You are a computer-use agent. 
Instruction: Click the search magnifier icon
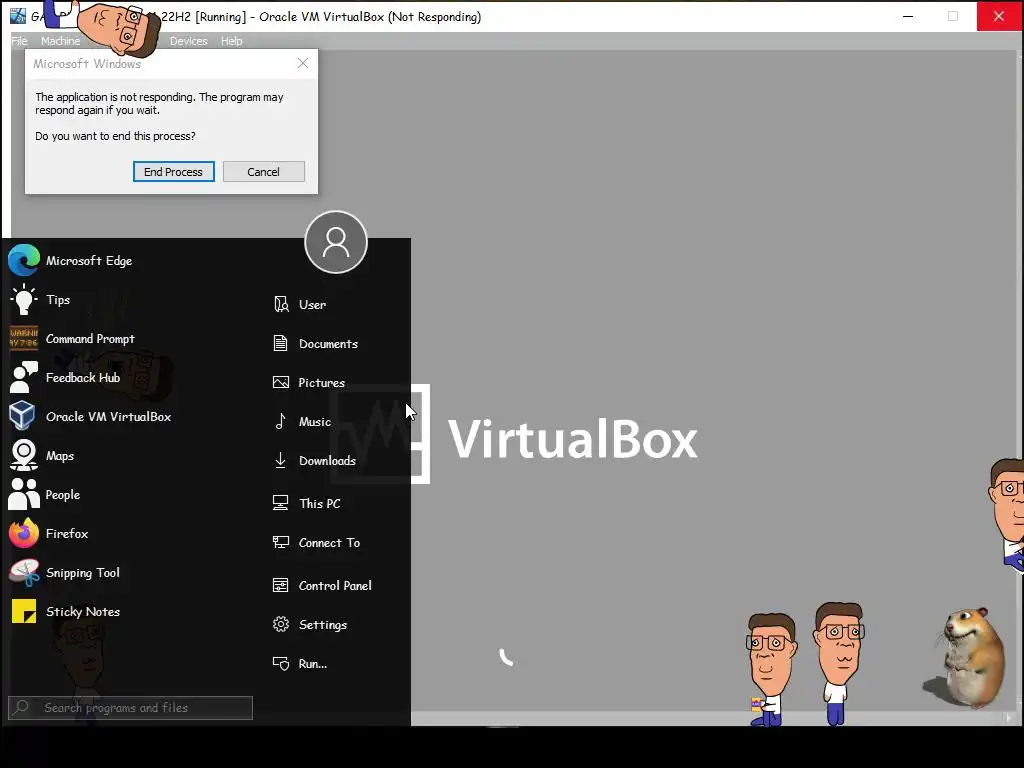[x=21, y=707]
